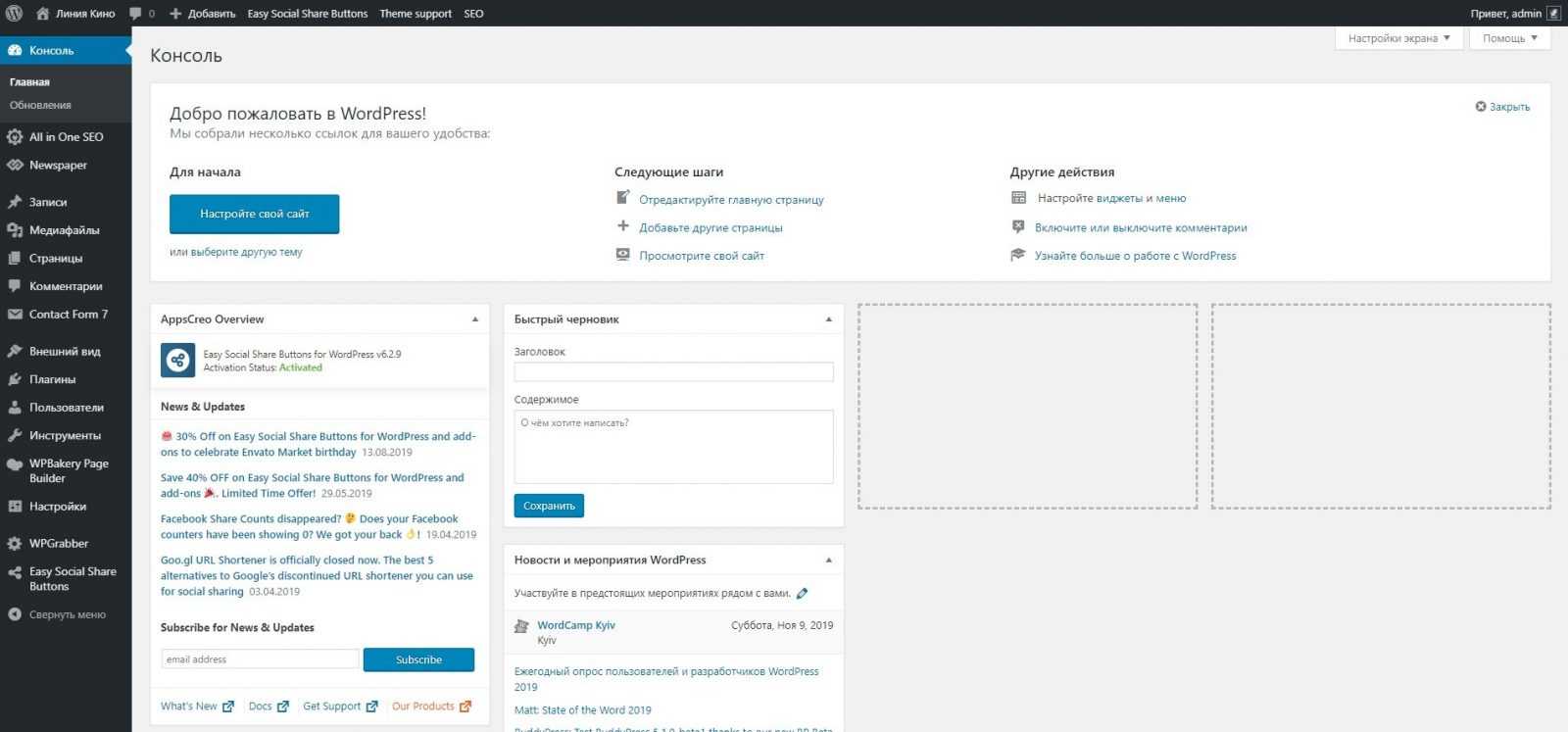Click the email address input field

261,659
